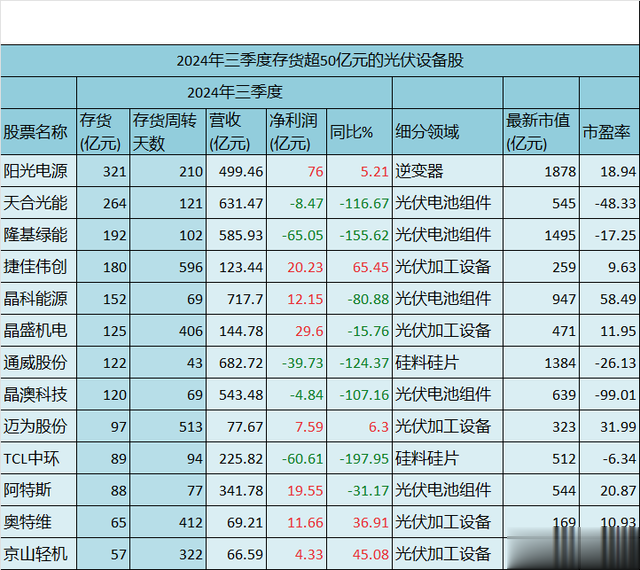Click revenue value 499.46

pyautogui.click(x=241, y=171)
